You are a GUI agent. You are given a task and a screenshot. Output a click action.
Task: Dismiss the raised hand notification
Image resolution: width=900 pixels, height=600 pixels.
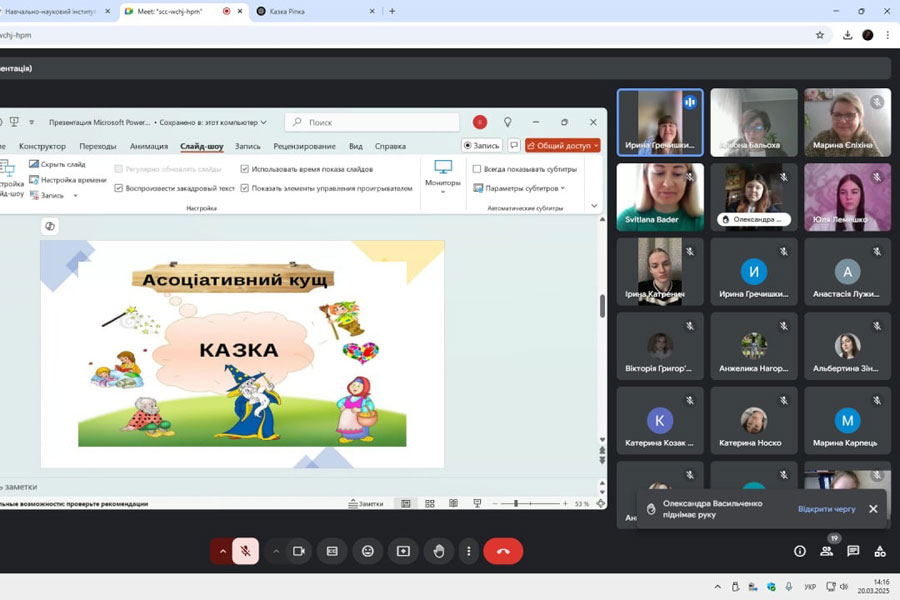pos(874,509)
